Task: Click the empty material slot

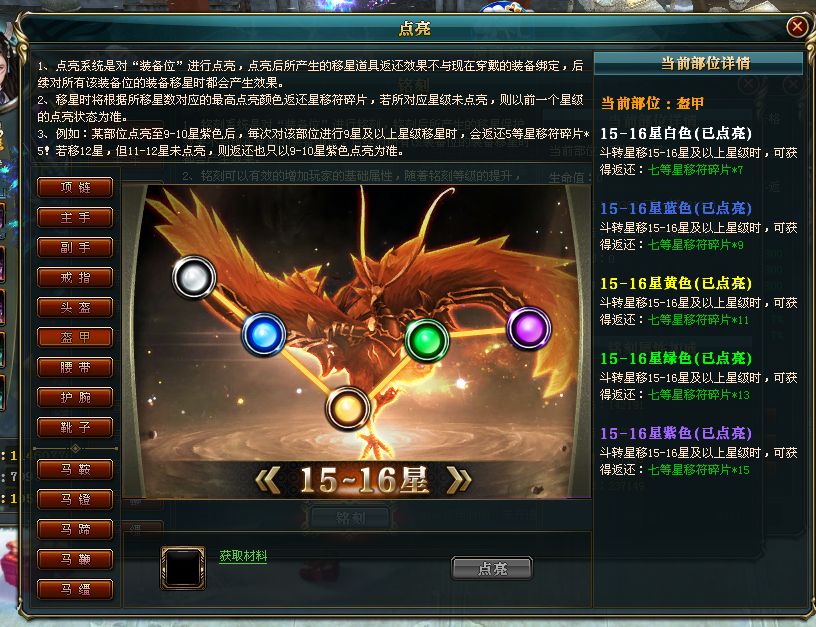Action: tap(183, 568)
